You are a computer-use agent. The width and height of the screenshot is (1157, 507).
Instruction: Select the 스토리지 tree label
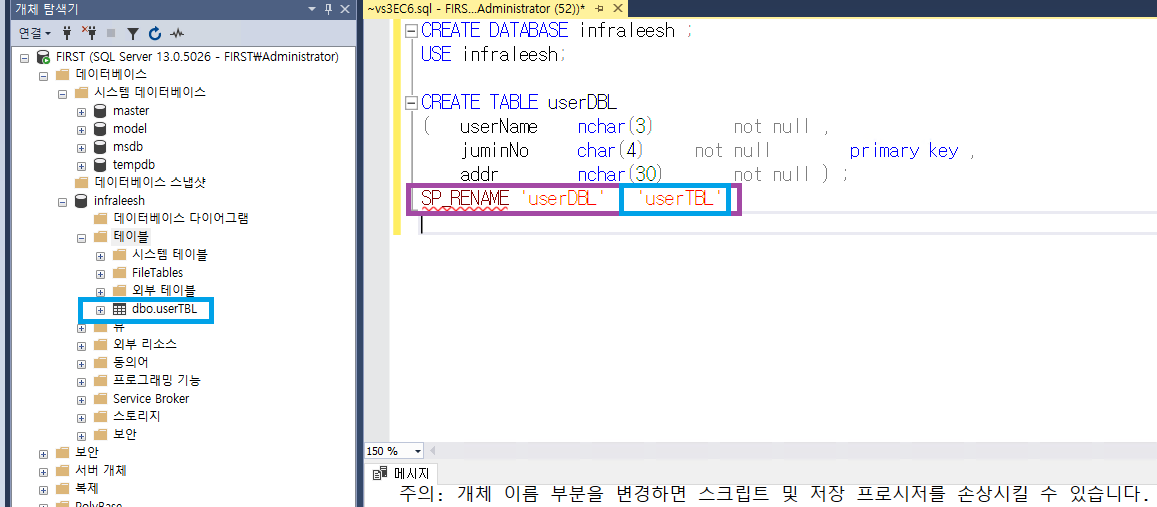coord(137,416)
